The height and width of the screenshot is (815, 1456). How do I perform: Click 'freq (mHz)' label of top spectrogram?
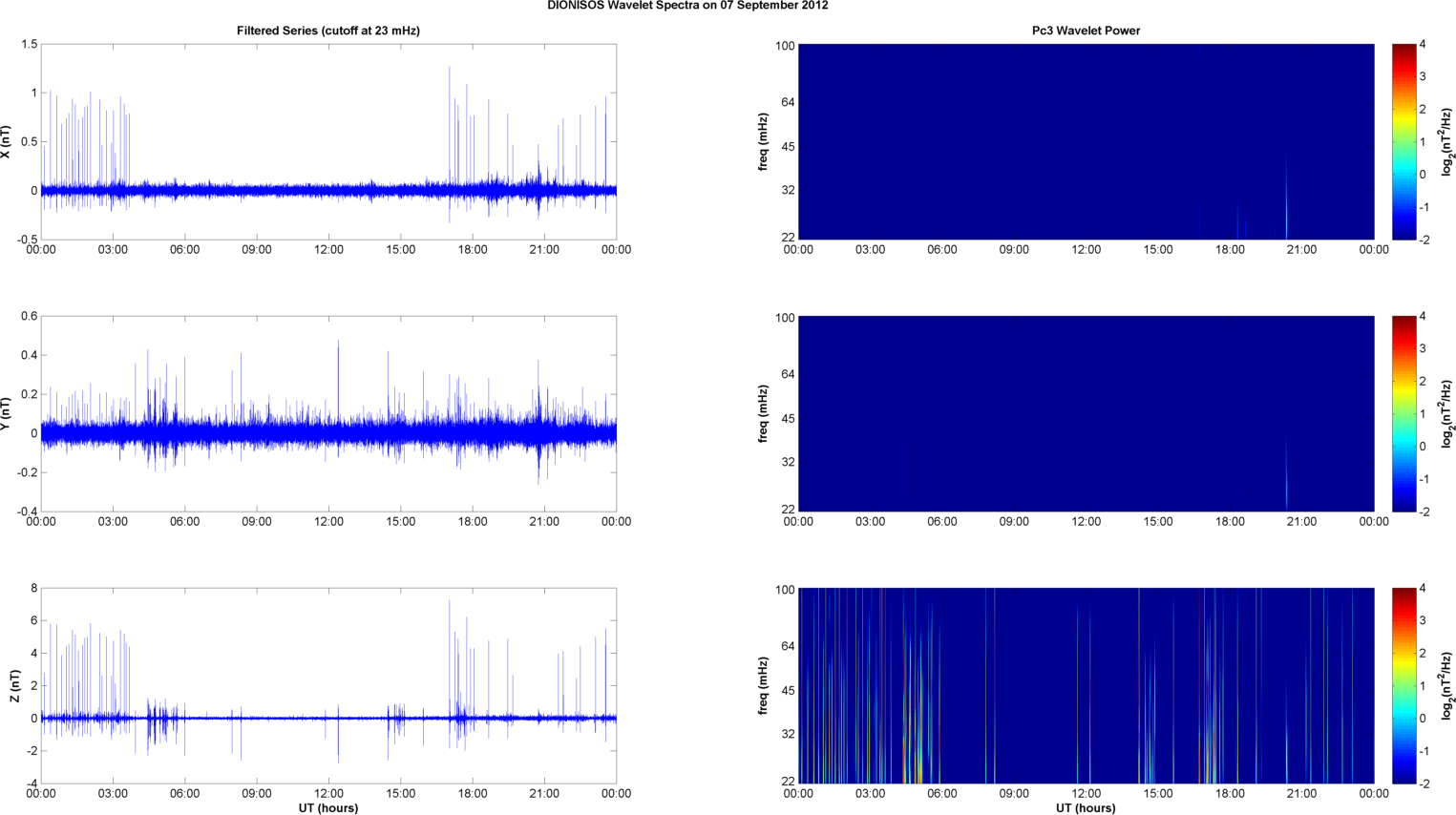click(x=764, y=142)
